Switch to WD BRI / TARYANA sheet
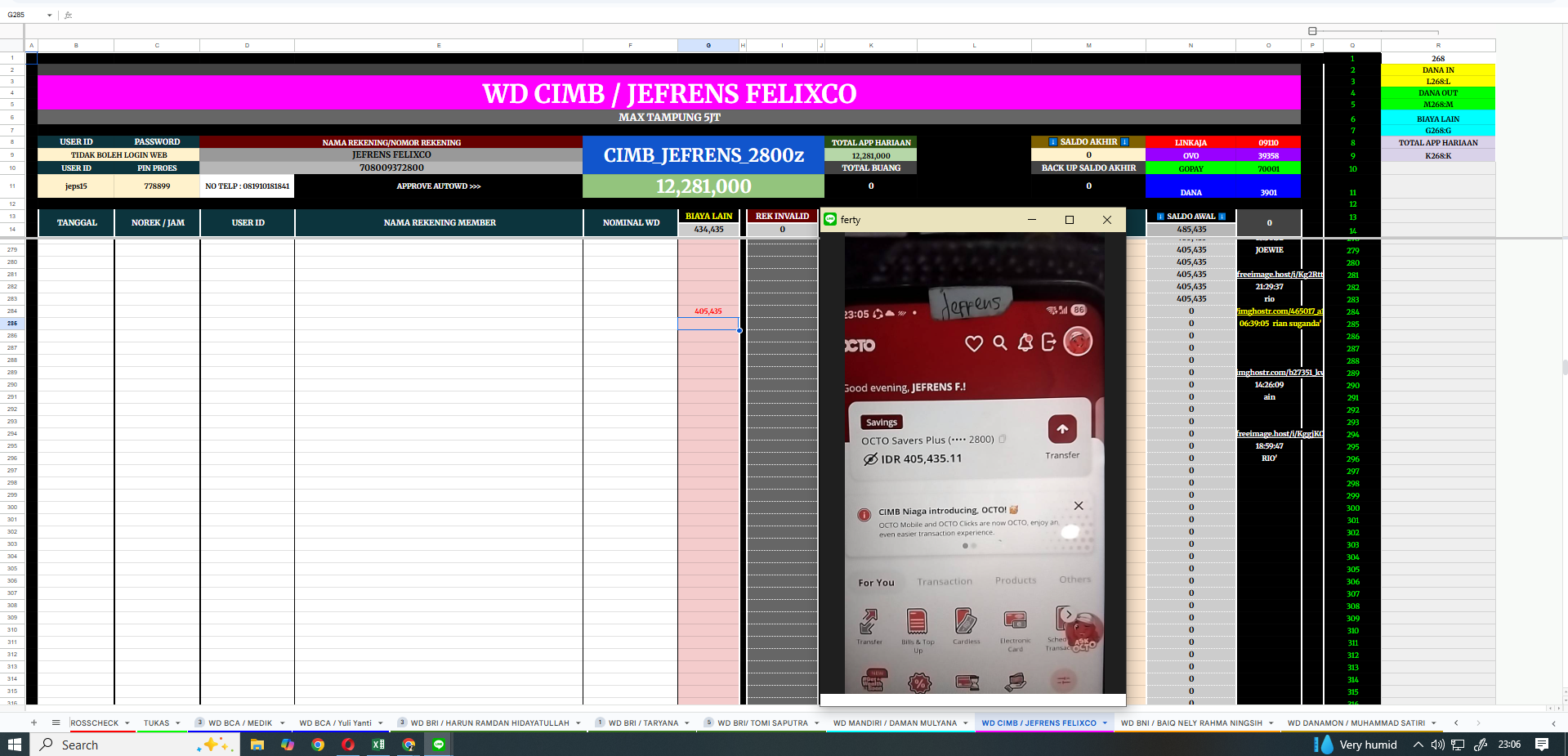This screenshot has width=1568, height=756. (x=643, y=722)
